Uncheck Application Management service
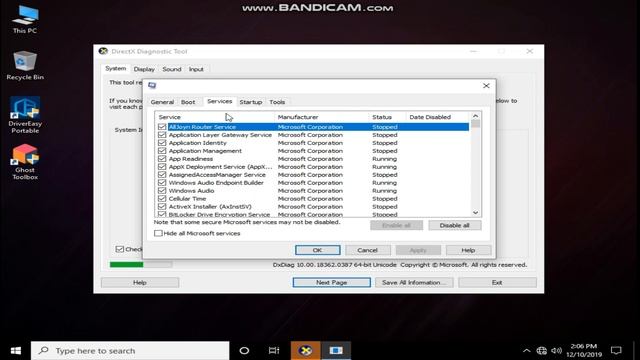The image size is (640, 360). pos(162,151)
